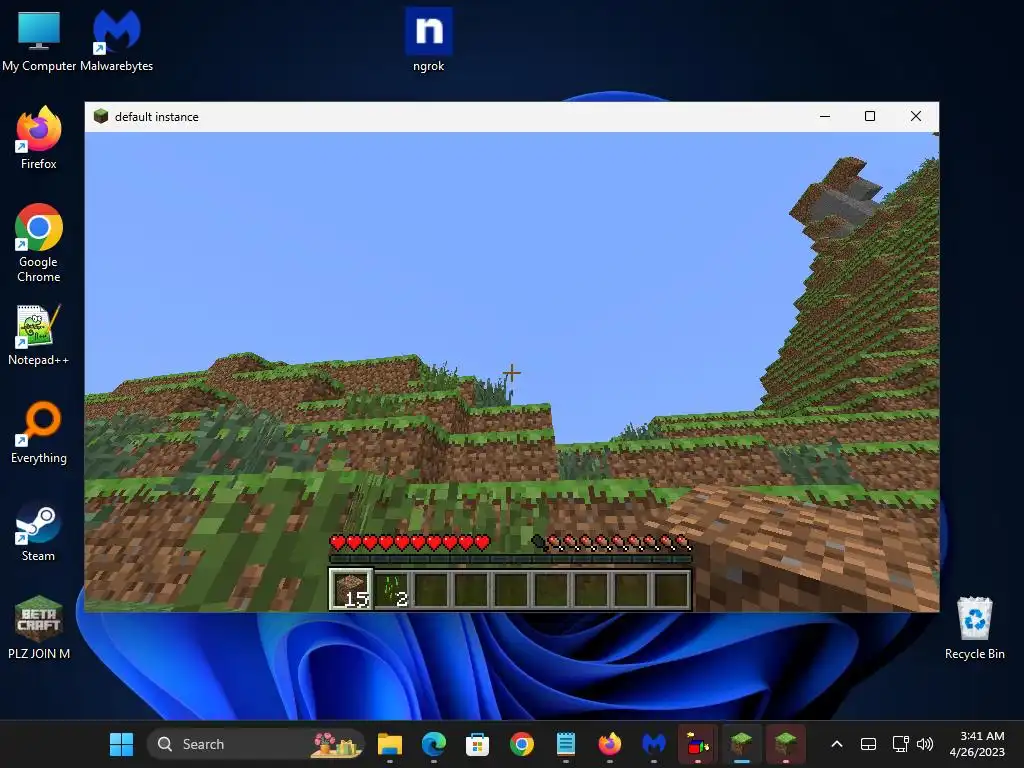Open the Windows Start menu
1024x768 pixels.
pyautogui.click(x=121, y=744)
